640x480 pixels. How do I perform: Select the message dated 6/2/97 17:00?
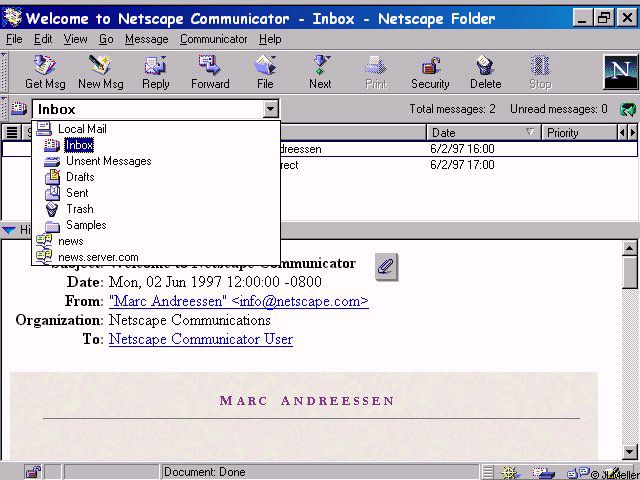click(x=319, y=165)
